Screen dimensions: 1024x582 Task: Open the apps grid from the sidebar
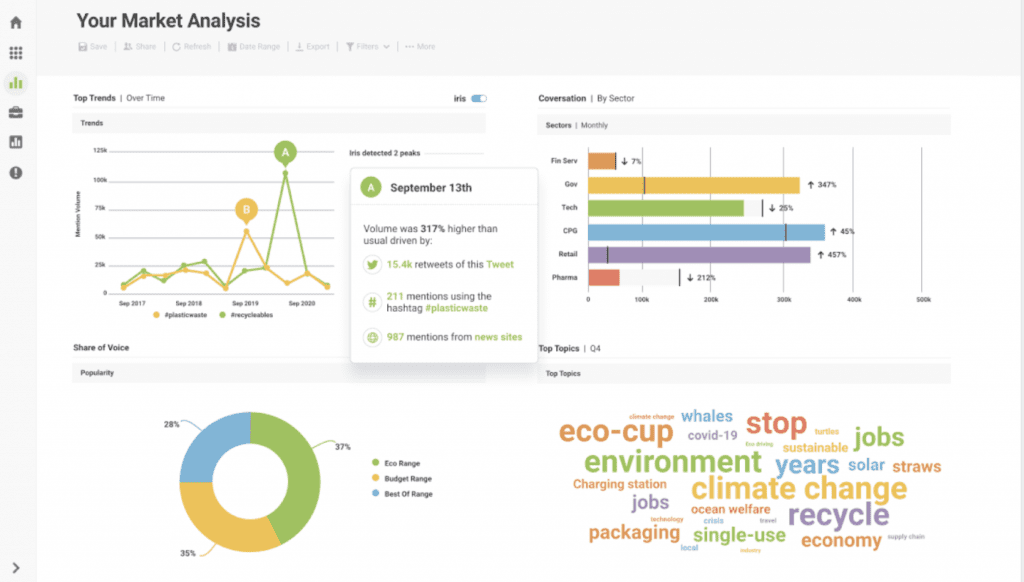(x=16, y=53)
